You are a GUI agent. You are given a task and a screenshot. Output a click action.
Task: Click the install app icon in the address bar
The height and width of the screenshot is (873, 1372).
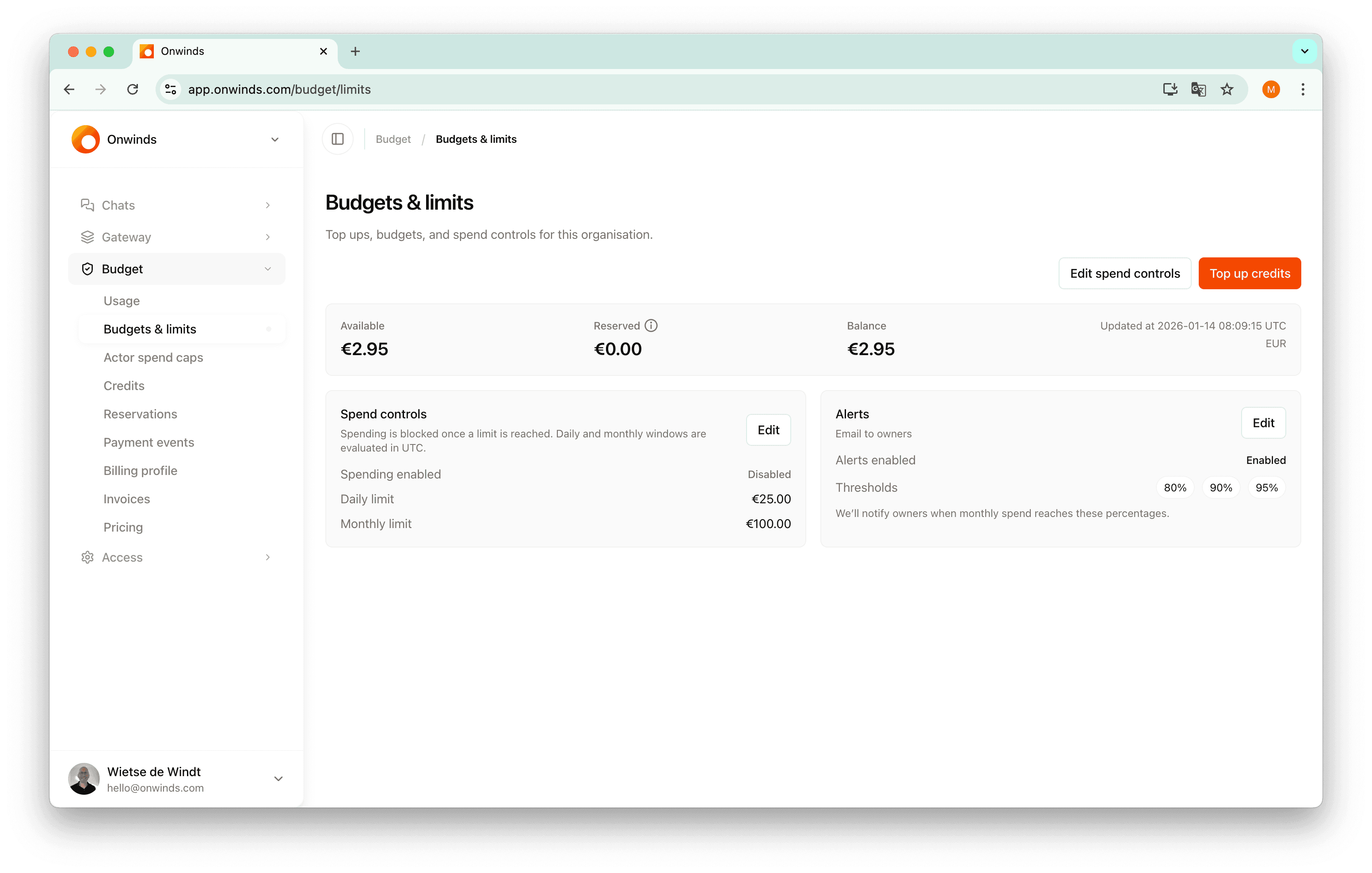tap(1170, 89)
